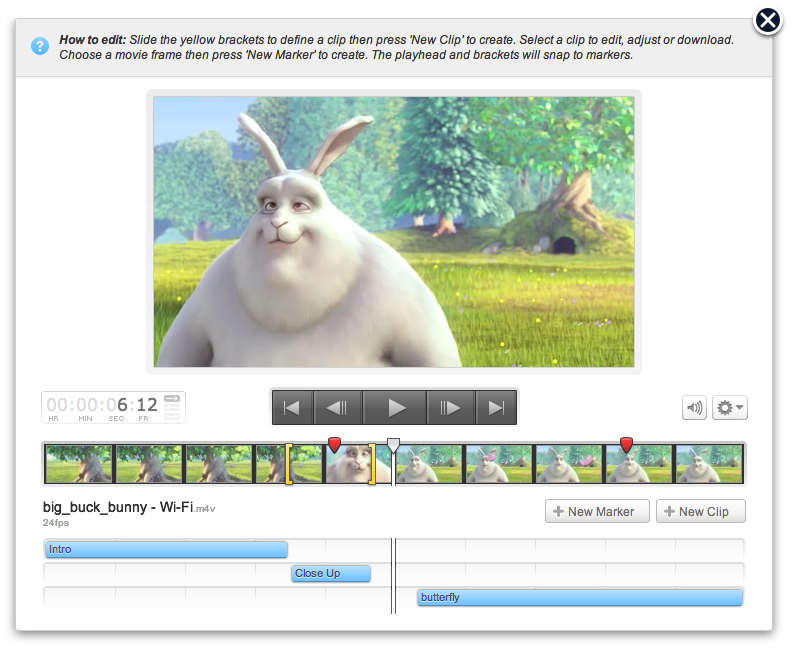Image resolution: width=791 pixels, height=649 pixels.
Task: Click the frames value 12 in the timecode
Action: coord(147,405)
